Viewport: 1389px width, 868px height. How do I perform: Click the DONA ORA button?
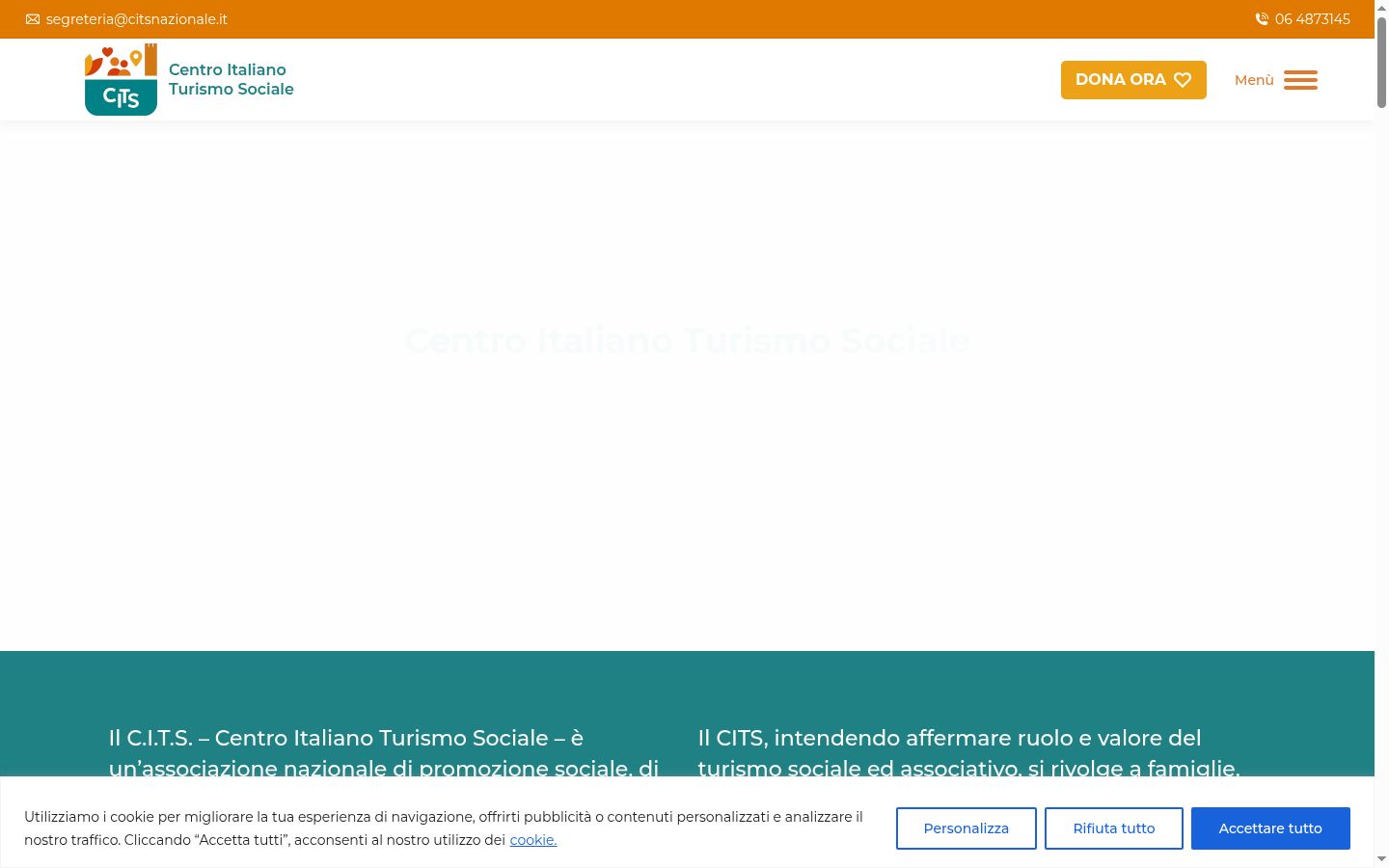coord(1133,80)
